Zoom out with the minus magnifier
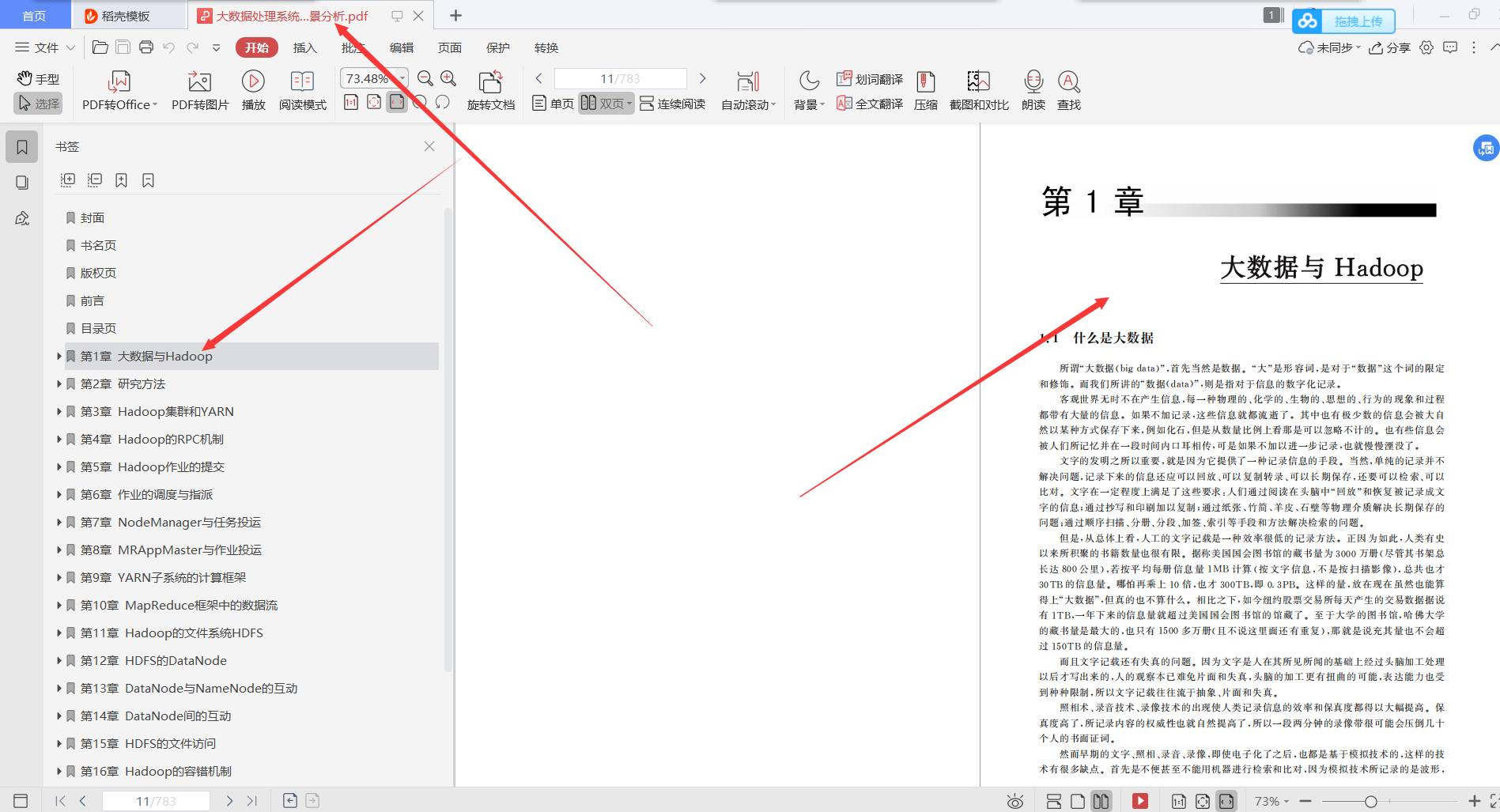Screen dimensions: 1500x812 point(425,78)
